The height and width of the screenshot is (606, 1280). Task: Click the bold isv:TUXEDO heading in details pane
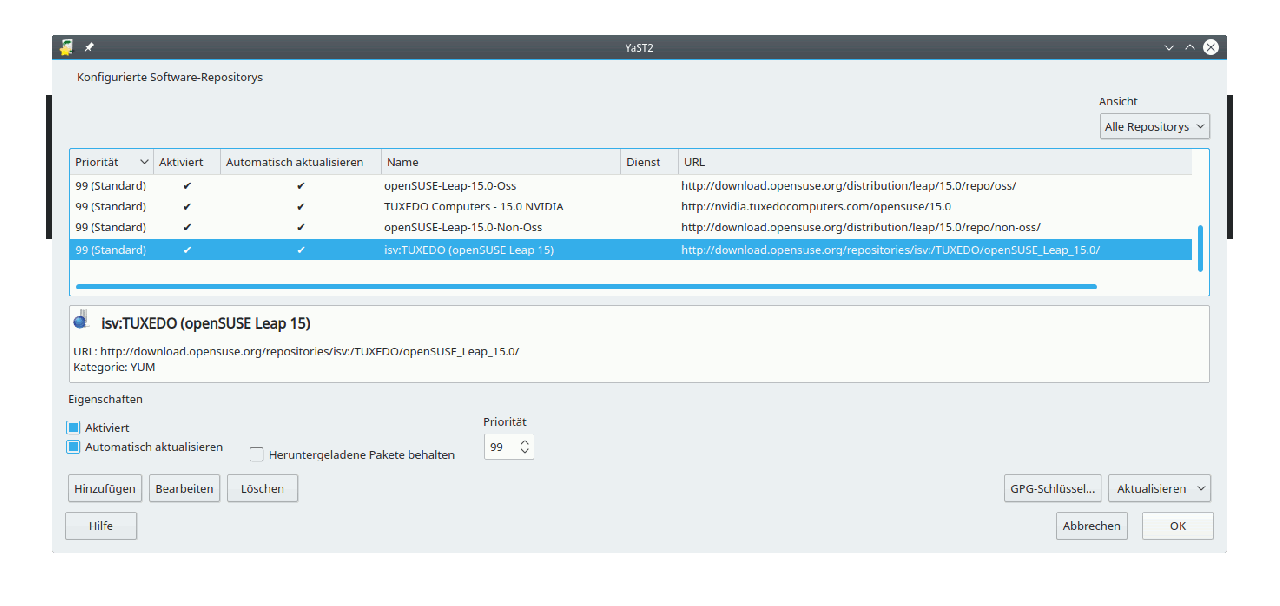coord(206,324)
